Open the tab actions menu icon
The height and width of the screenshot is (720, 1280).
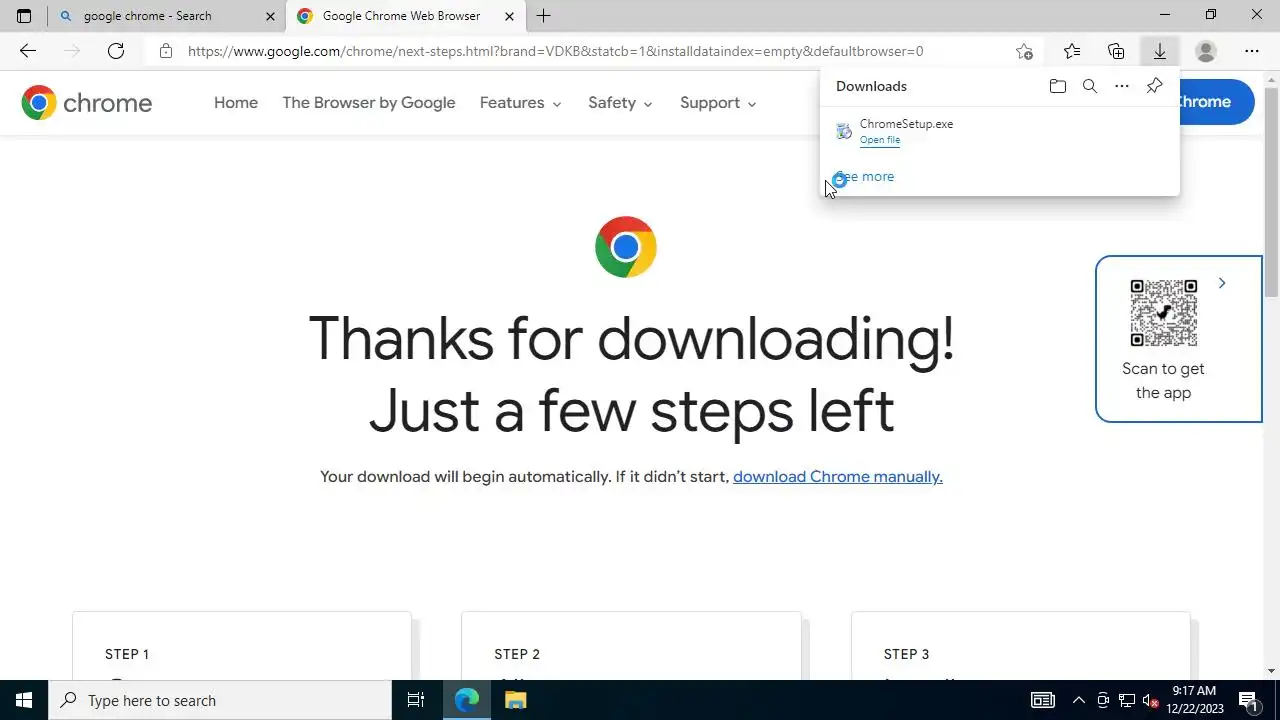click(x=24, y=16)
